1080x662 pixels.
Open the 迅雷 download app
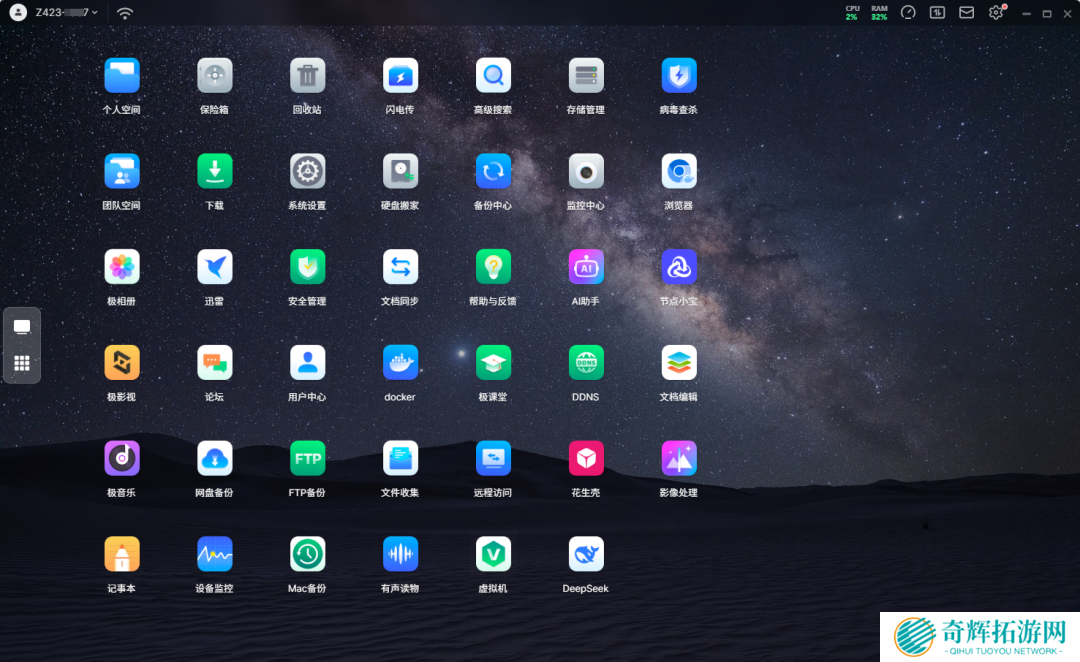click(x=214, y=267)
